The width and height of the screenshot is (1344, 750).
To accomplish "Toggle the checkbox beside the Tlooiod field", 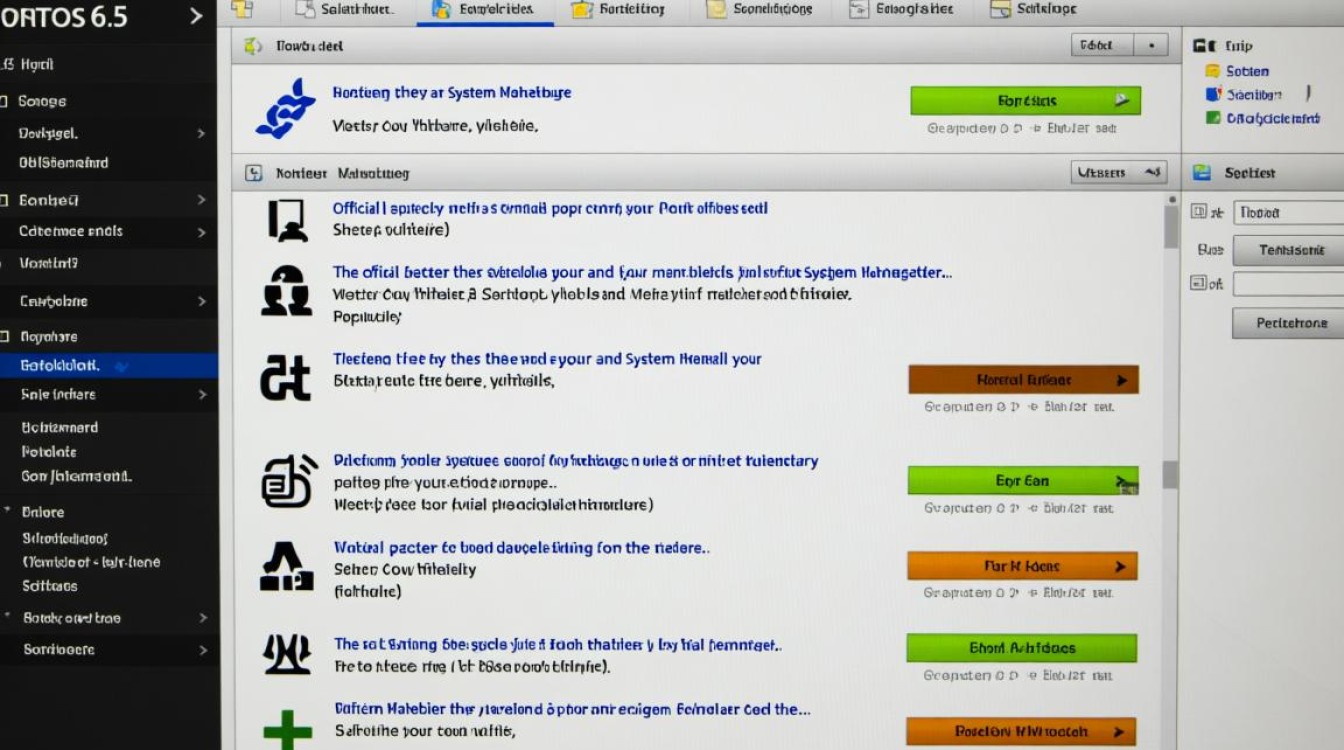I will 1199,212.
